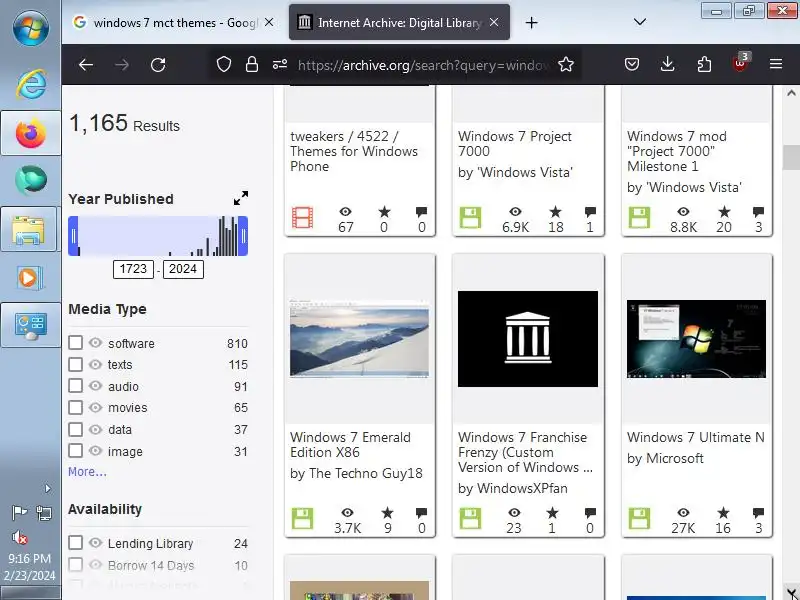This screenshot has height=600, width=800.
Task: Open Windows 7 mod Project 7000 Milestone 1
Action: point(677,152)
